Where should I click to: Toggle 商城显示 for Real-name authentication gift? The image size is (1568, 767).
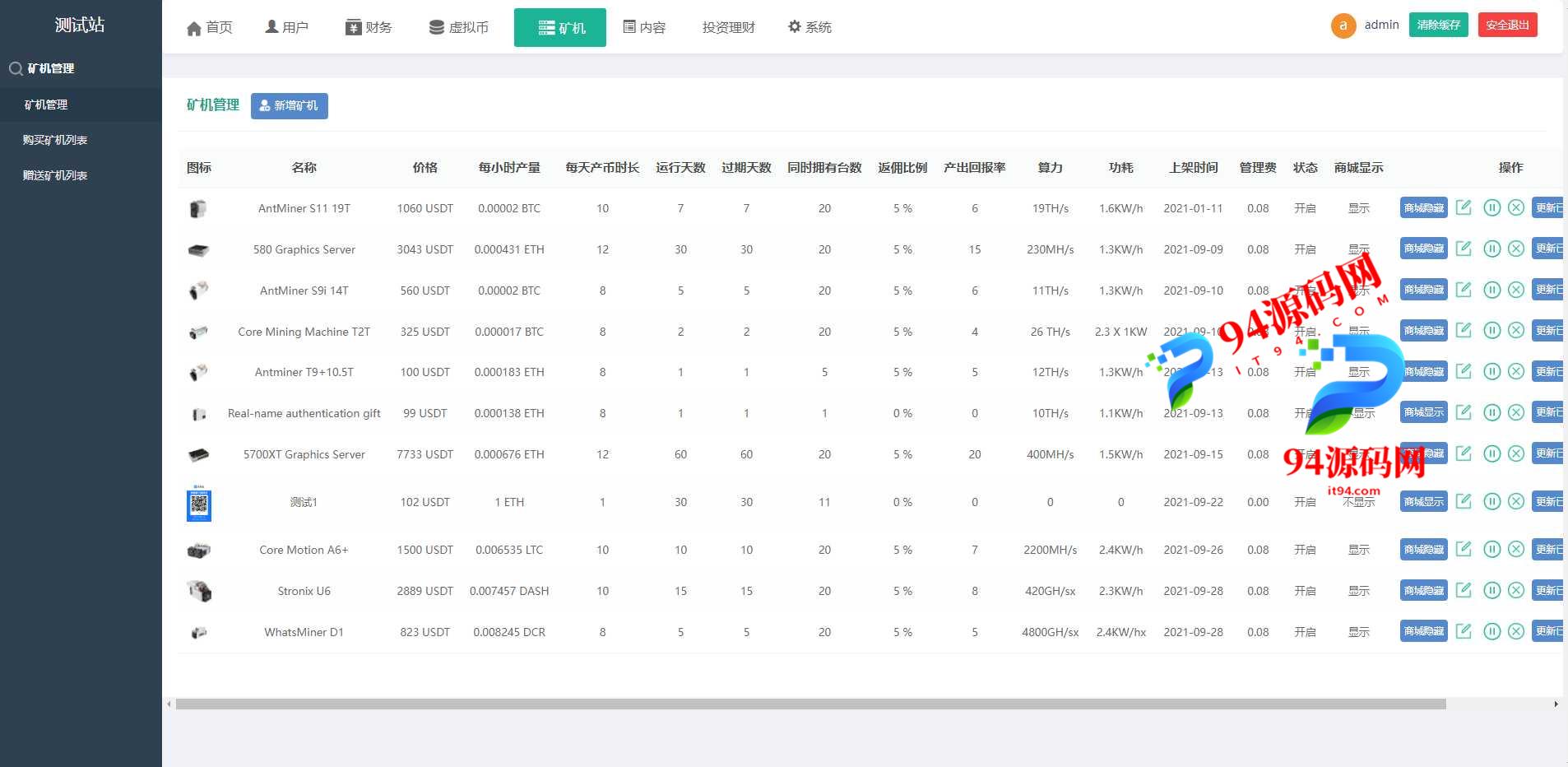pos(1423,411)
